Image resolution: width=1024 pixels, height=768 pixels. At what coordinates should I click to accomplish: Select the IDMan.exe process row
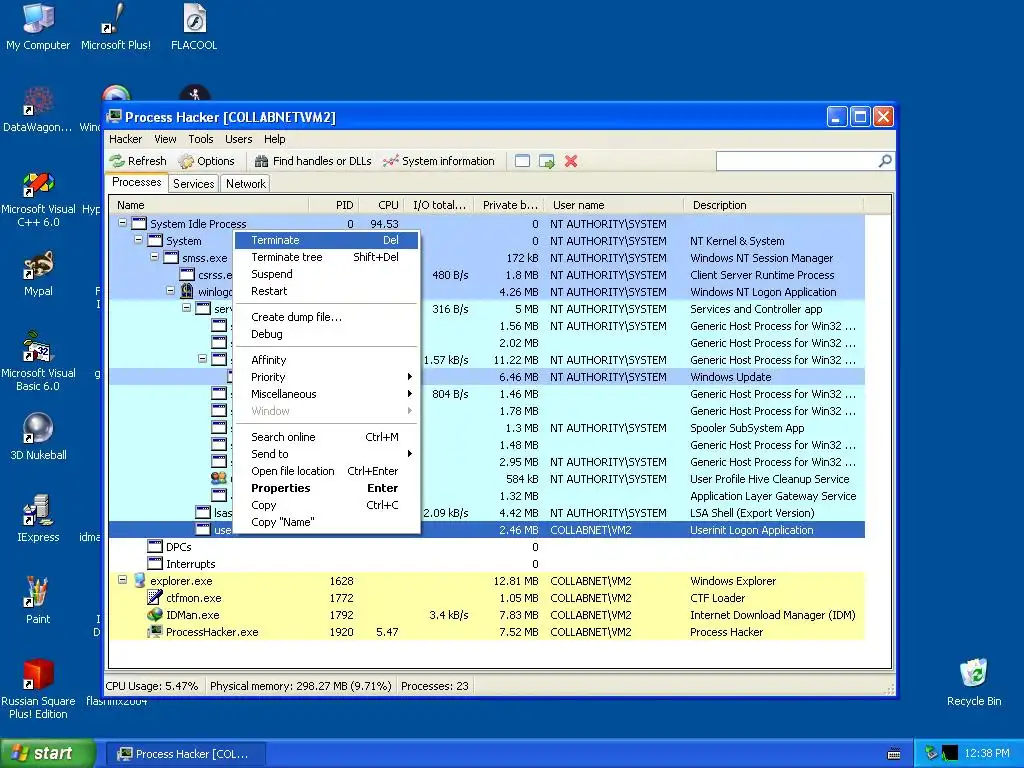point(487,615)
